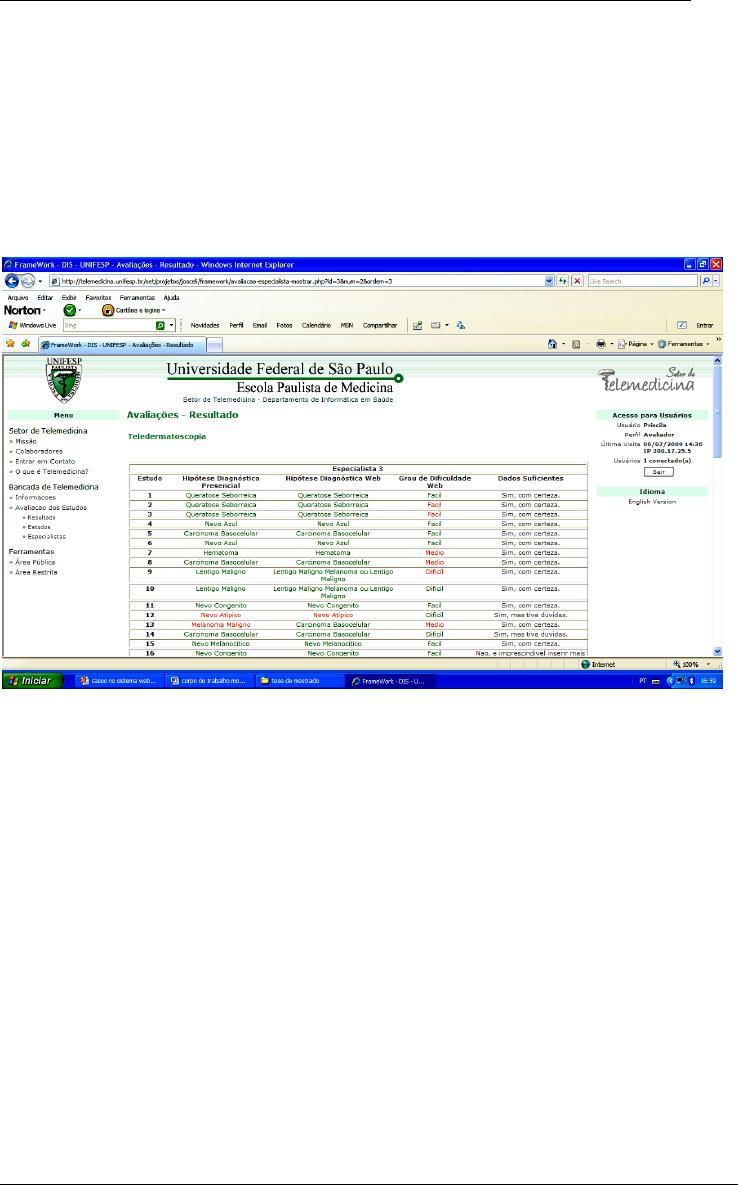
Task: Click the Live Search input box
Action: pyautogui.click(x=643, y=281)
